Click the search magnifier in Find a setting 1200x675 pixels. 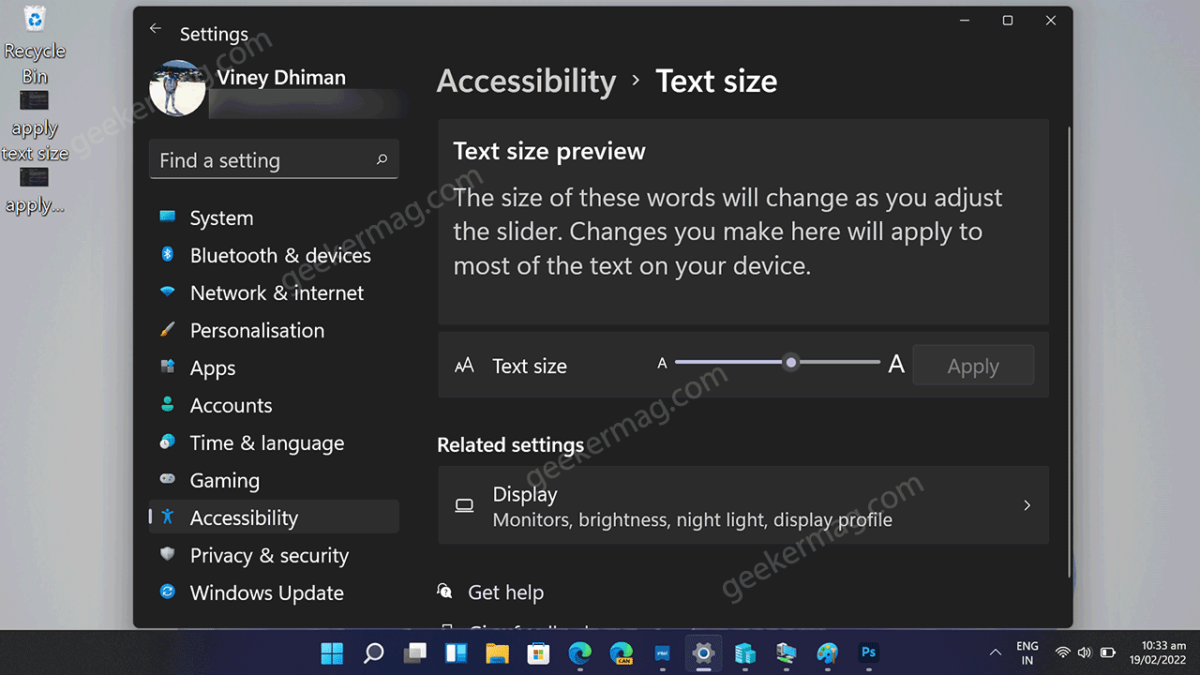click(x=381, y=160)
